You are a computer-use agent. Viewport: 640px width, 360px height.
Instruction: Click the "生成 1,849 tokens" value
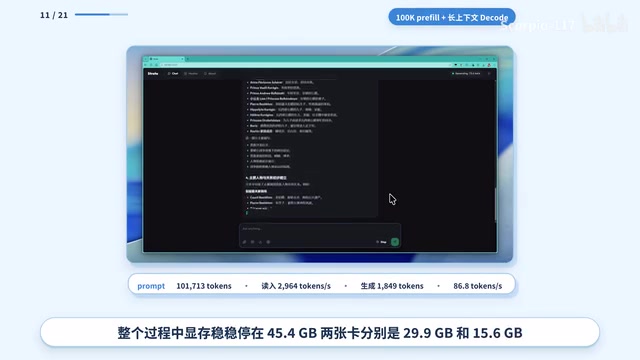tap(392, 286)
